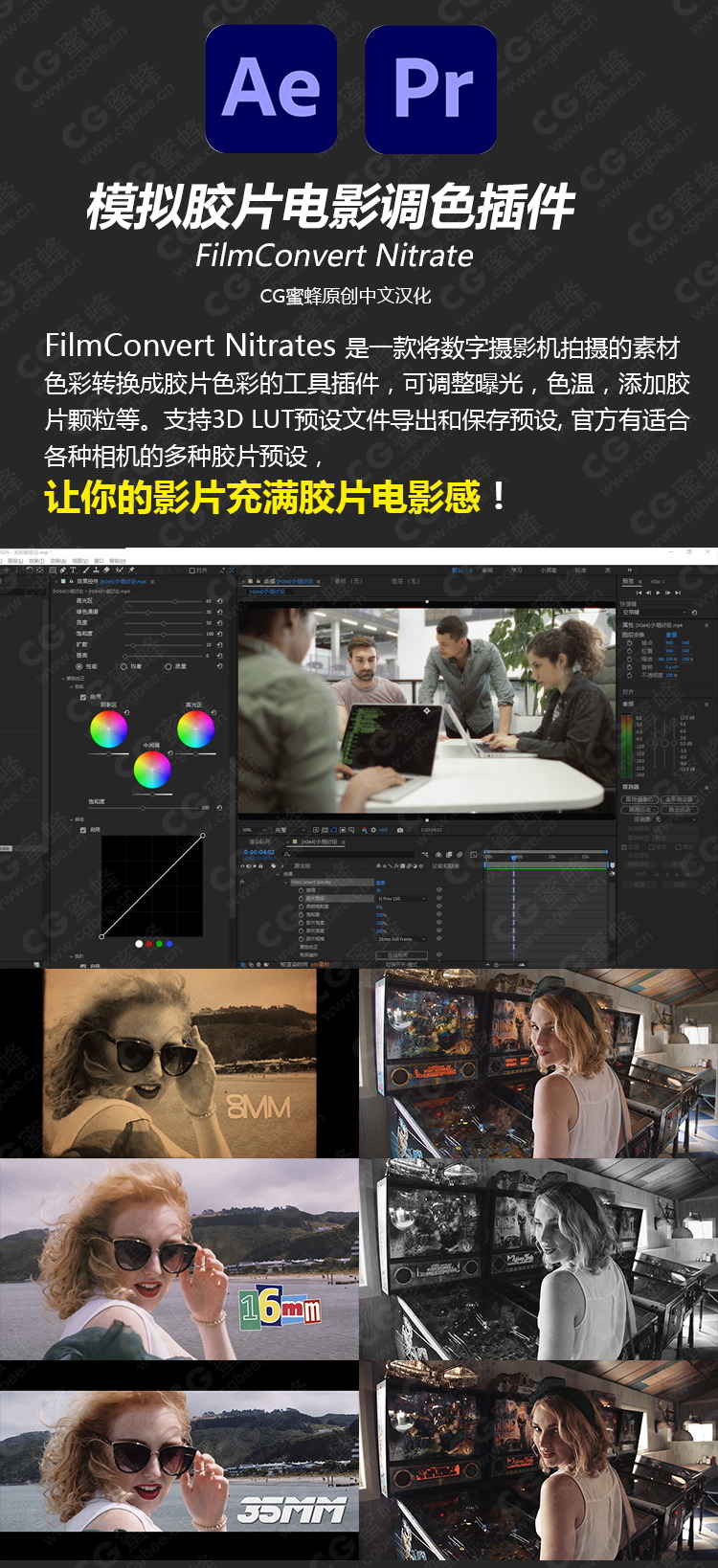Collapse the FilmConvert Nitrate effect row
Image resolution: width=718 pixels, height=1568 pixels.
click(x=285, y=883)
